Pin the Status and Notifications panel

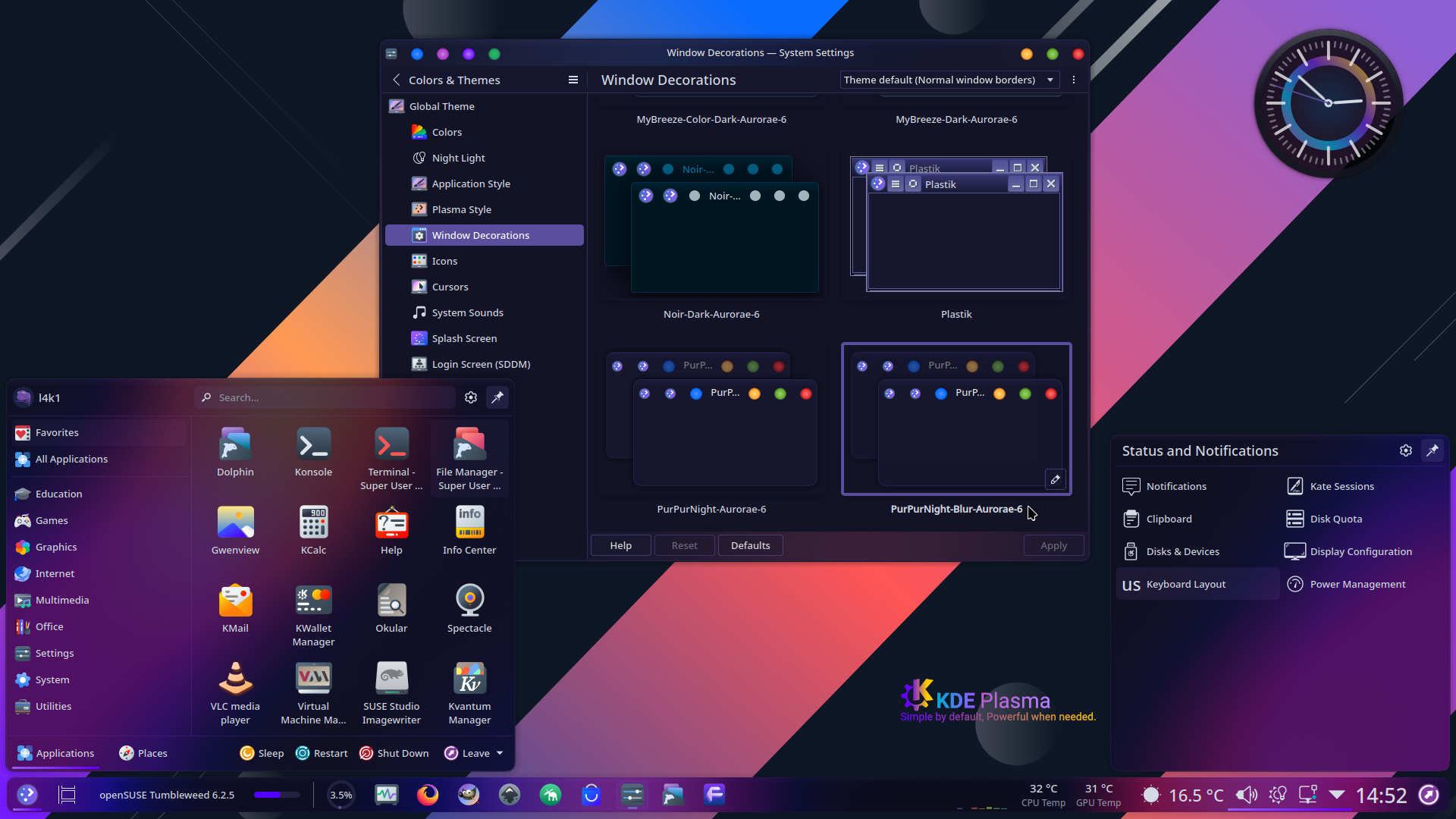1432,450
